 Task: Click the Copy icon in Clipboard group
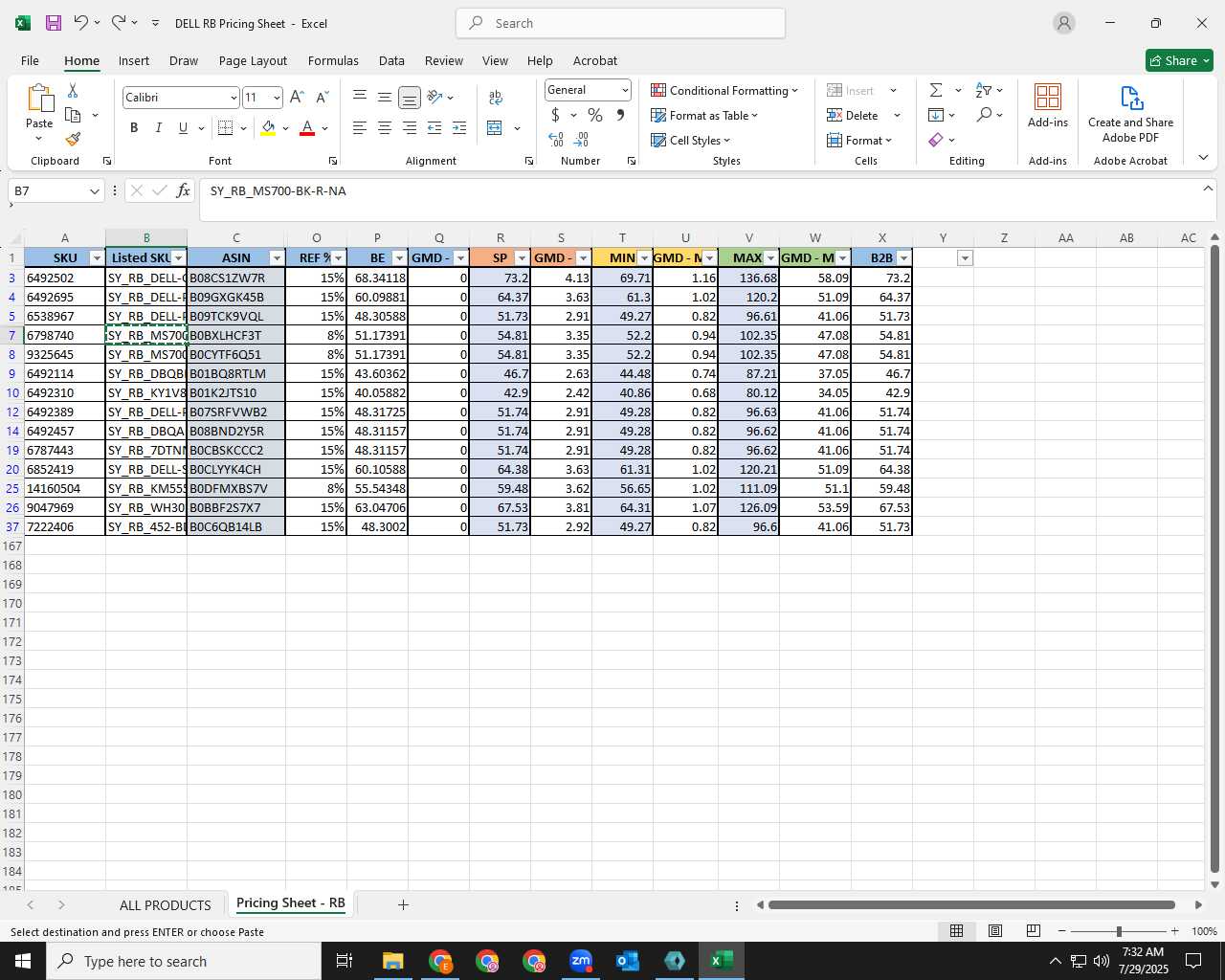click(73, 115)
